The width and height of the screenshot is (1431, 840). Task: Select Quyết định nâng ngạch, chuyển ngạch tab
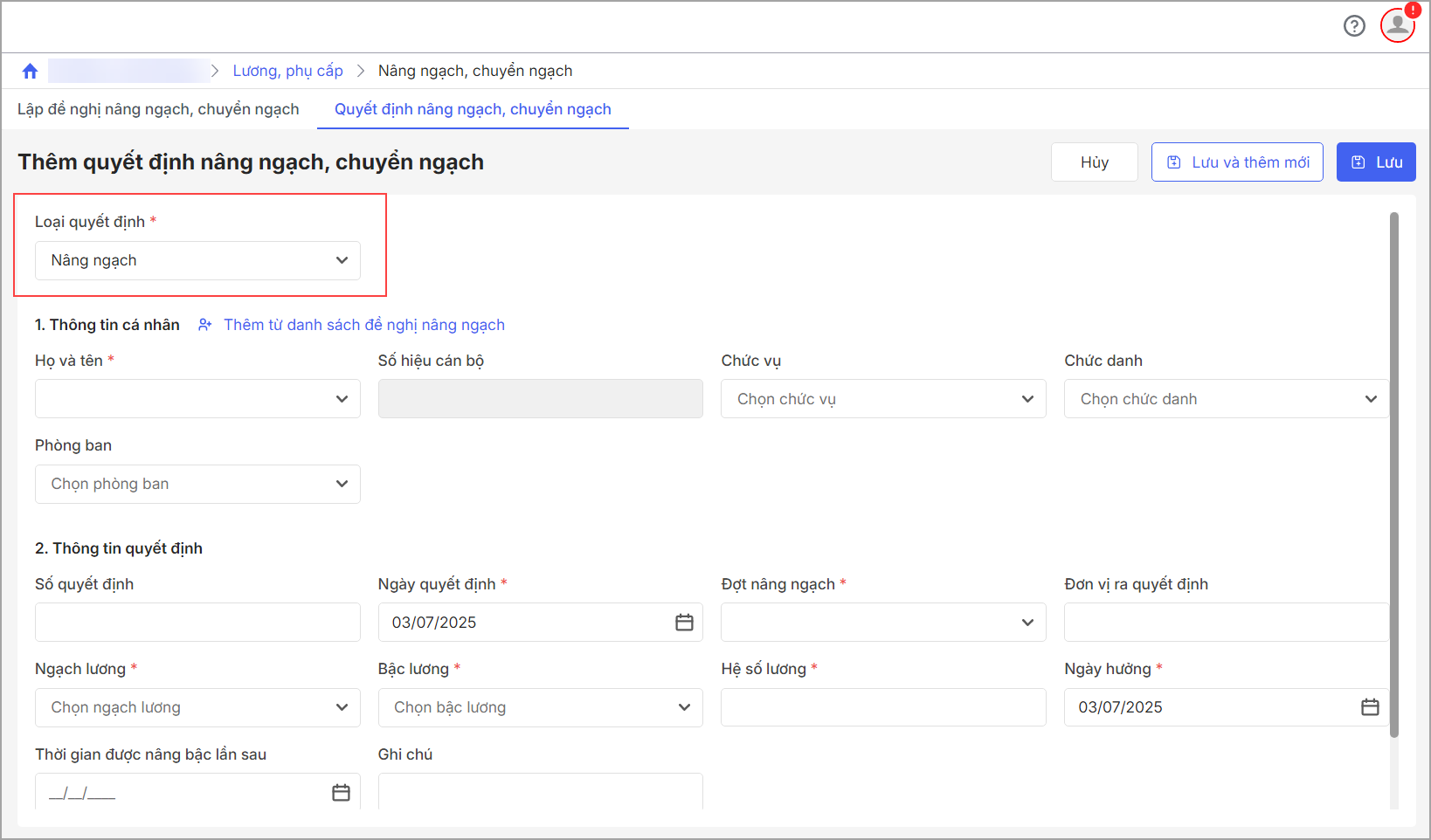[473, 109]
